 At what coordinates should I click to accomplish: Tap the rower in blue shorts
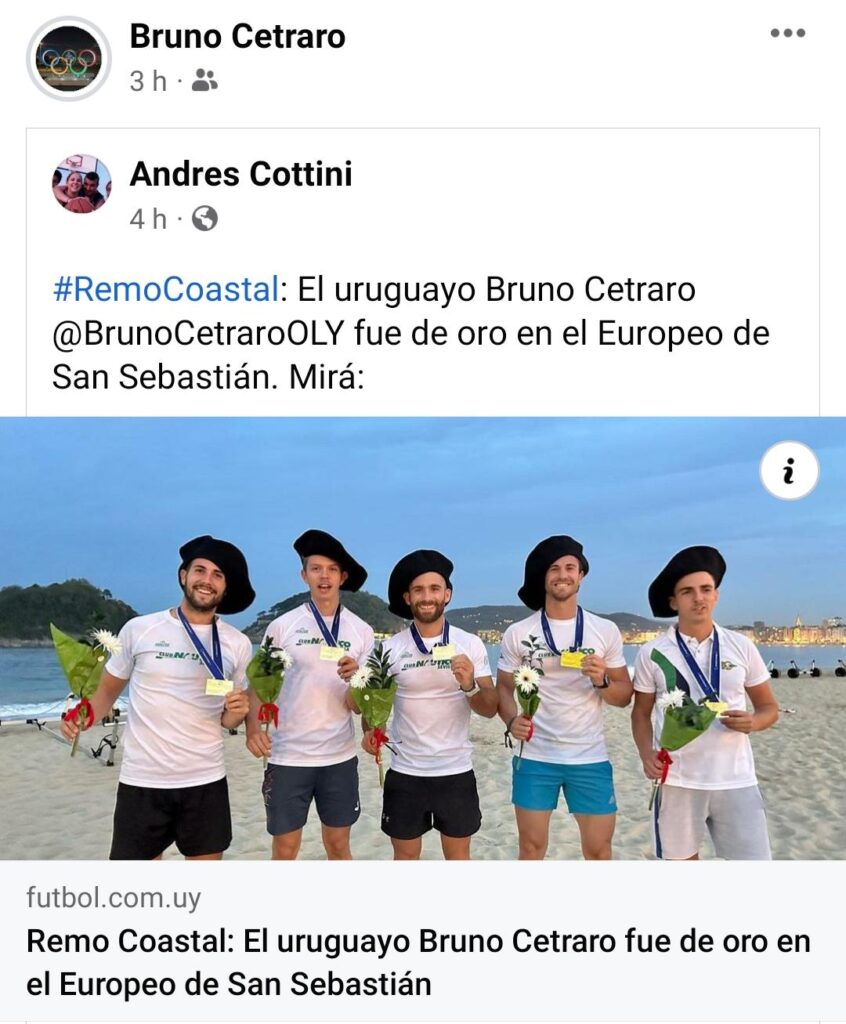point(562,696)
